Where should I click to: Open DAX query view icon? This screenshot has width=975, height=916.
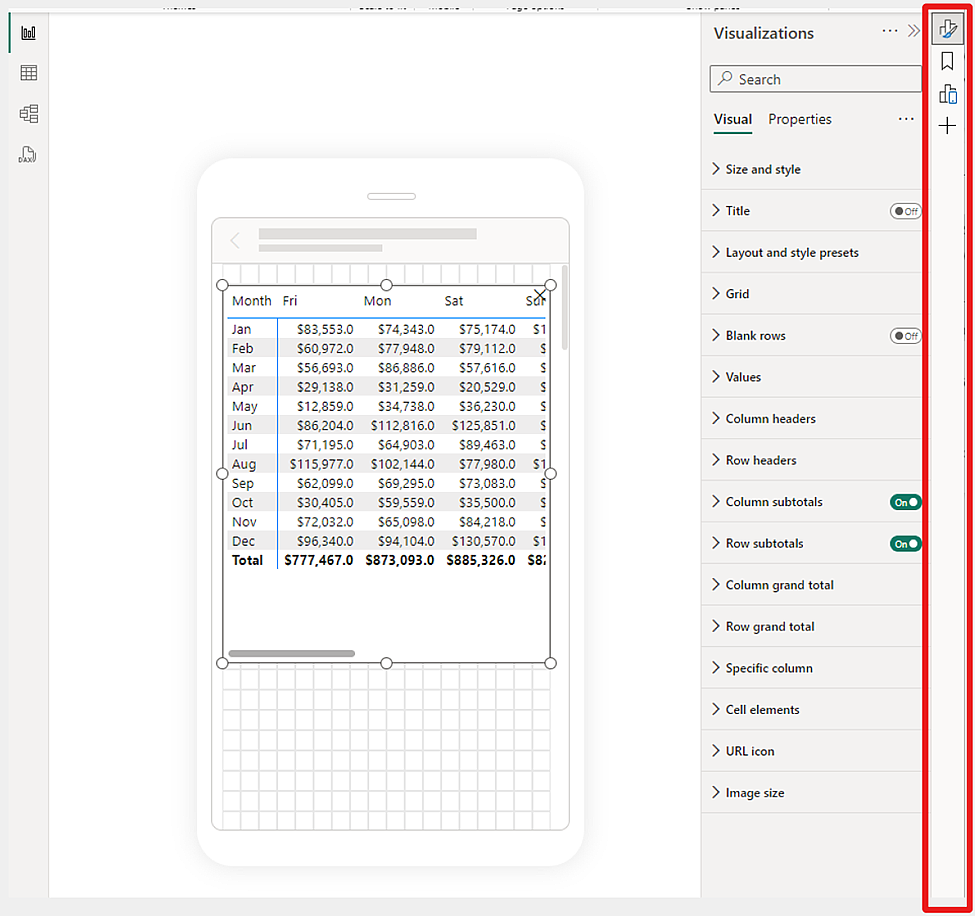[28, 154]
